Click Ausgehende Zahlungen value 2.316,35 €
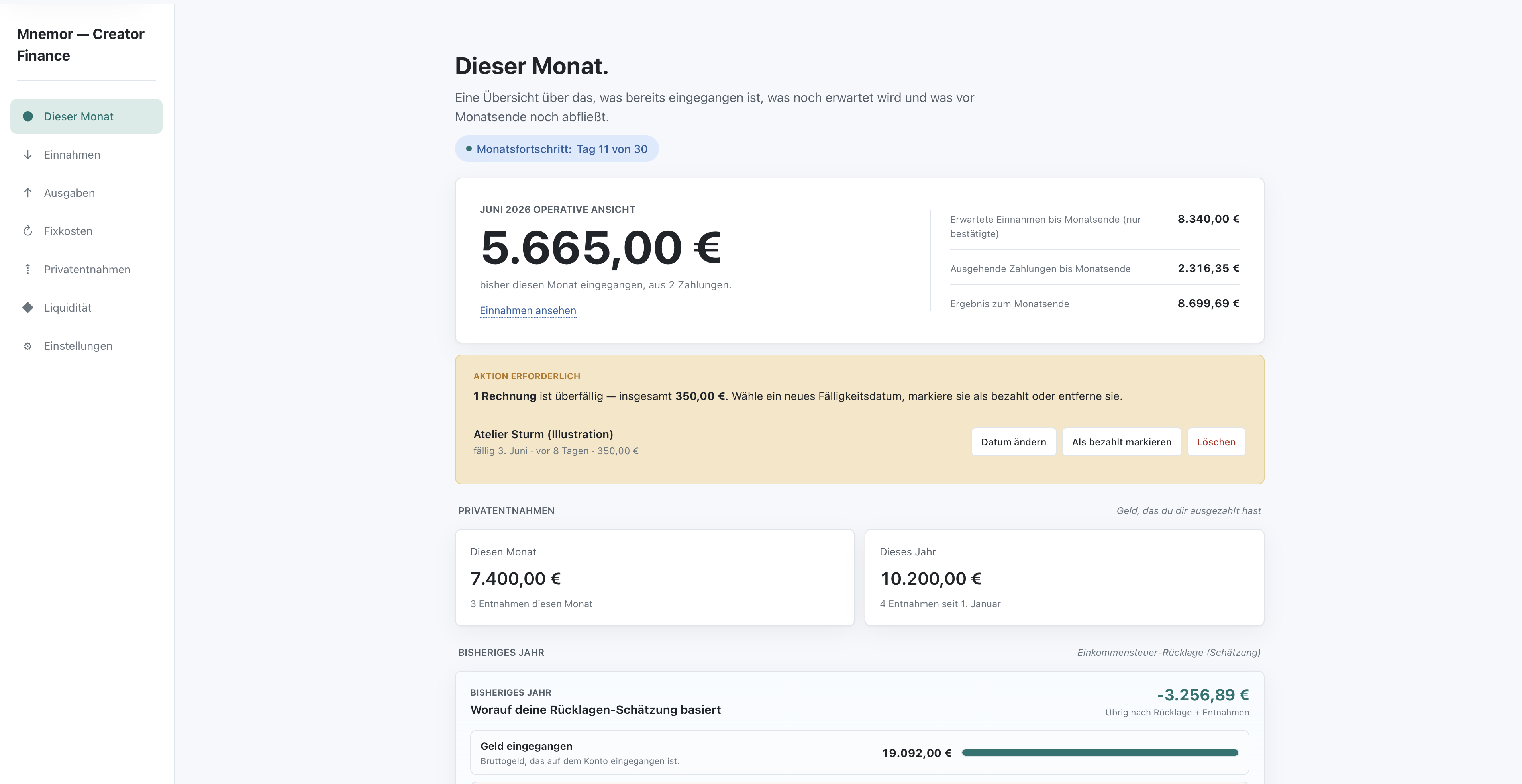 (1208, 268)
